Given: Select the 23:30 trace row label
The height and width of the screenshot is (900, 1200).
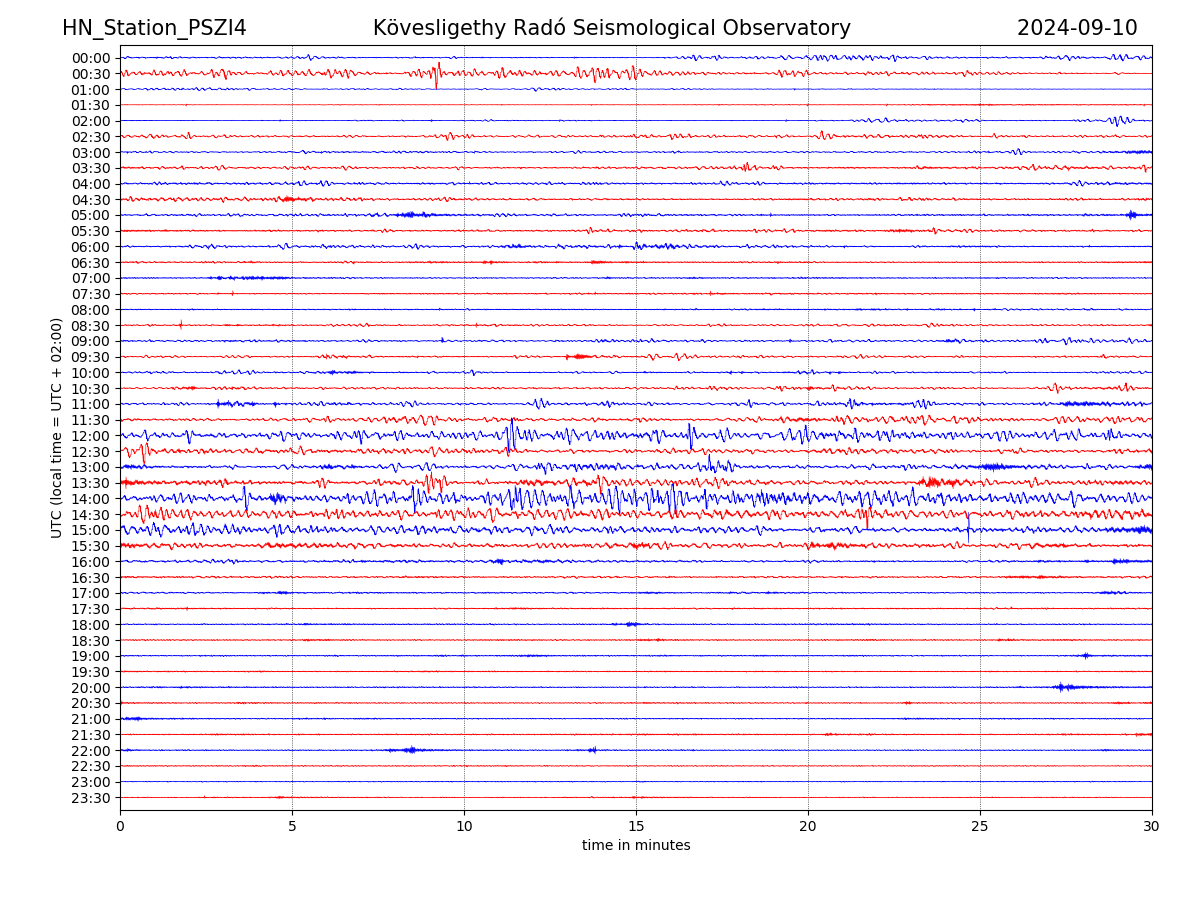Looking at the screenshot, I should (x=91, y=798).
